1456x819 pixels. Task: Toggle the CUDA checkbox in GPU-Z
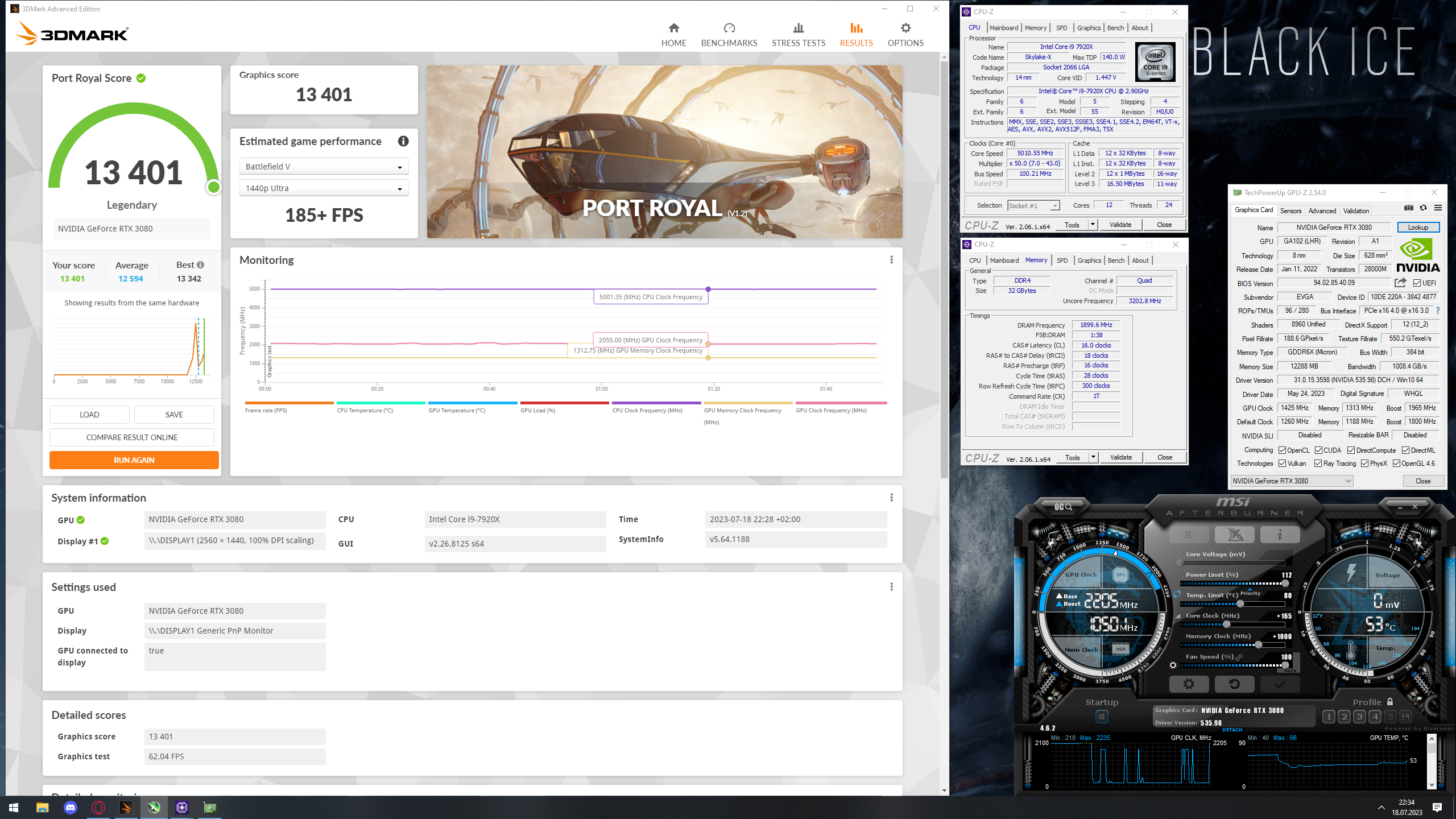[x=1318, y=450]
